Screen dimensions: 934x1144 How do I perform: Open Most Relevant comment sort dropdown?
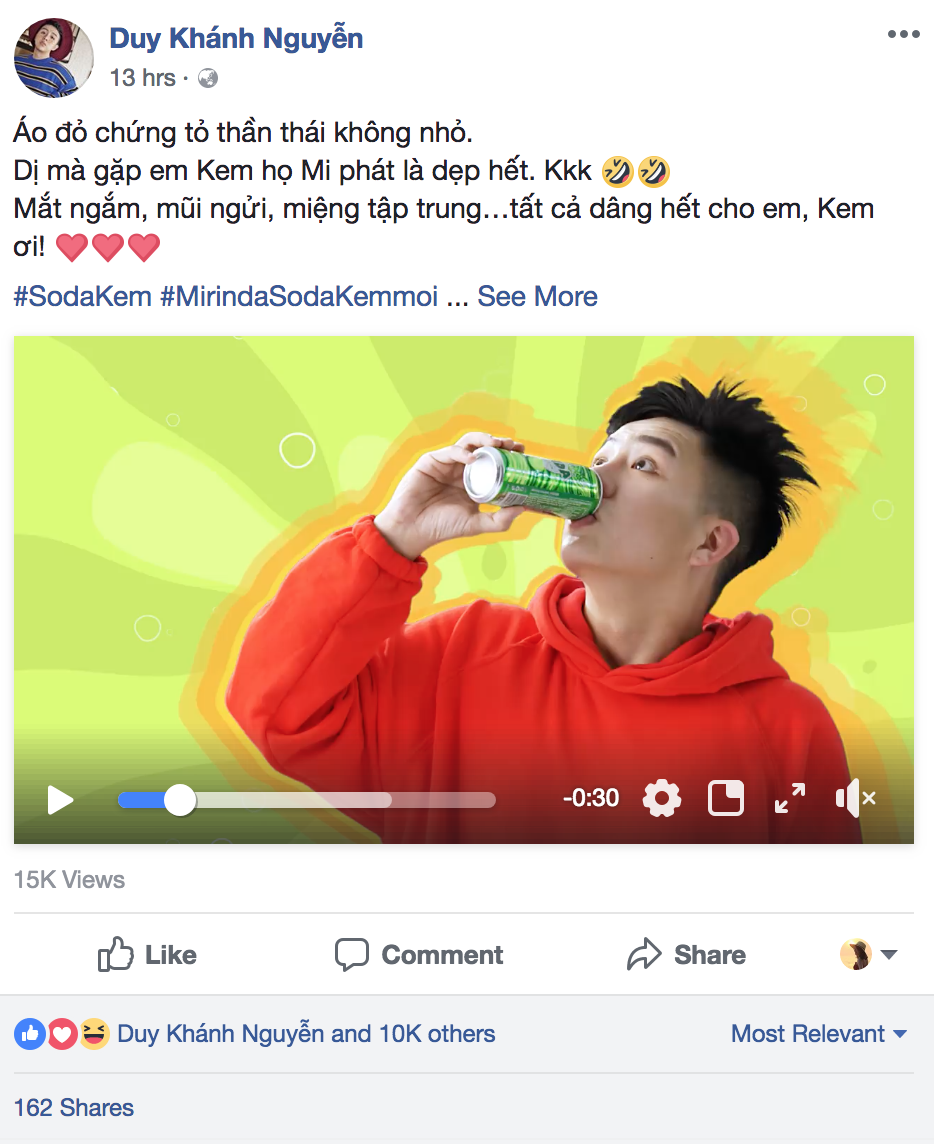coord(819,1034)
